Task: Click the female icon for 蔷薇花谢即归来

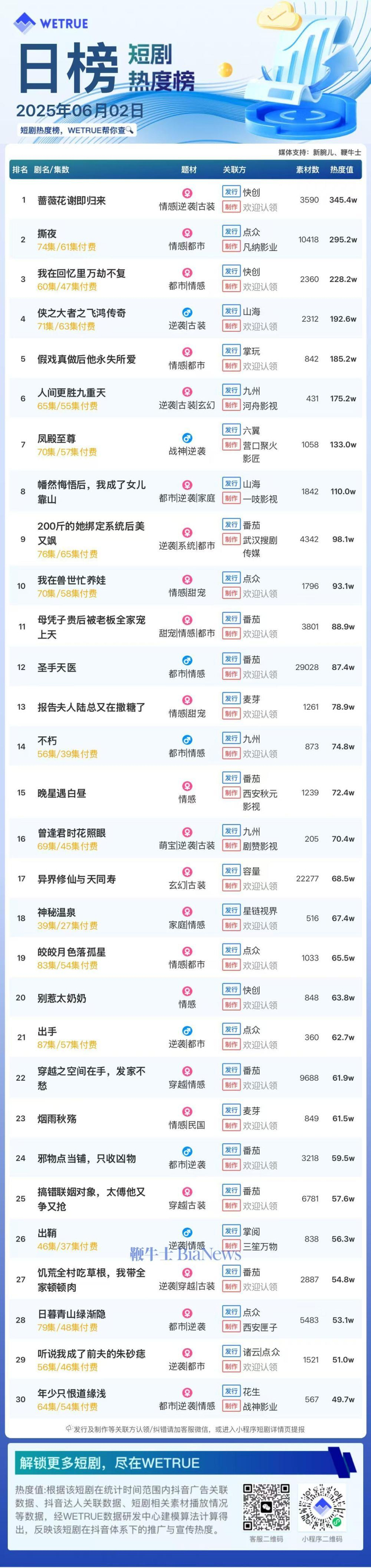Action: (187, 193)
